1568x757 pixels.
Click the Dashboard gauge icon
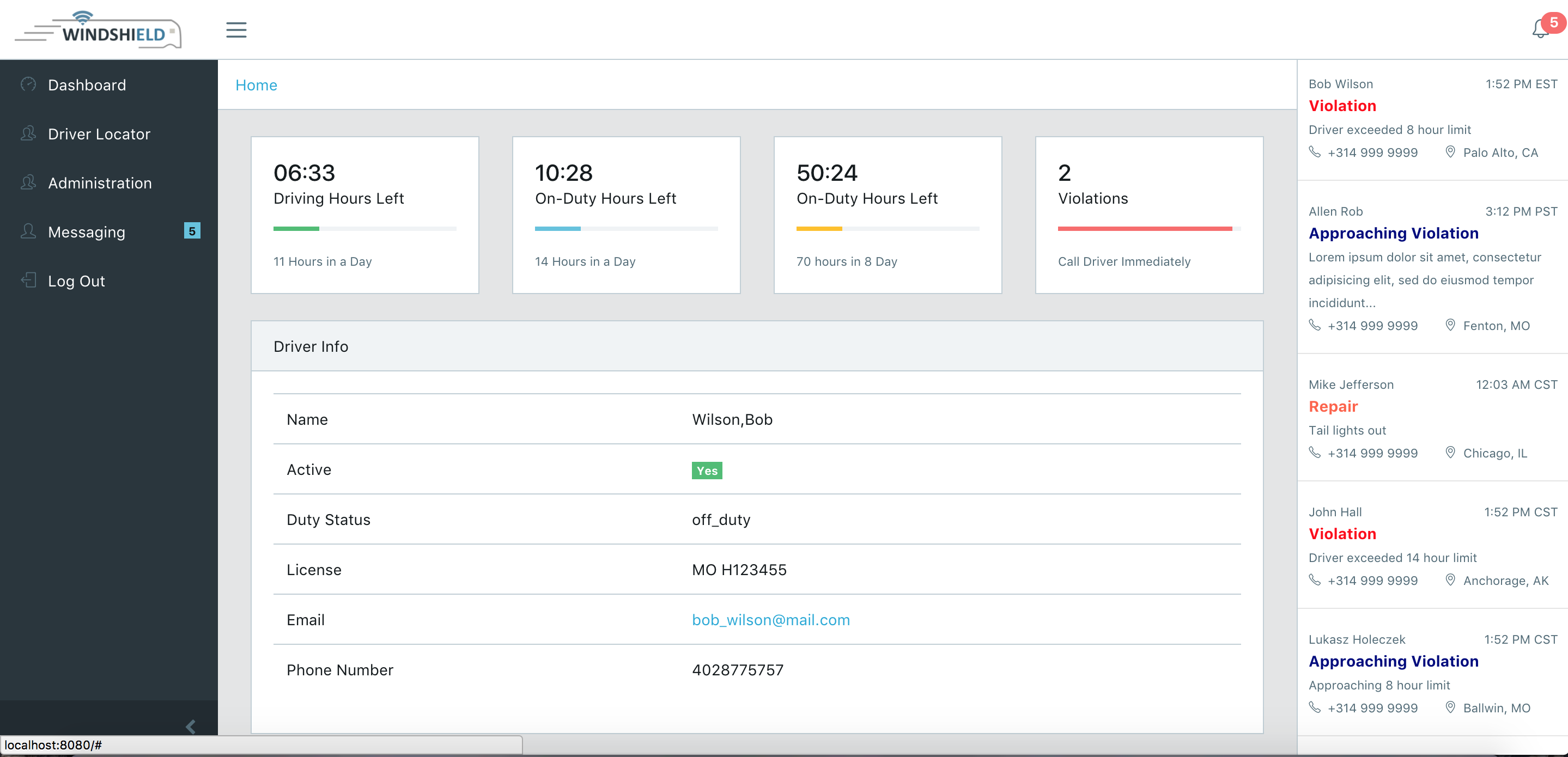coord(28,84)
